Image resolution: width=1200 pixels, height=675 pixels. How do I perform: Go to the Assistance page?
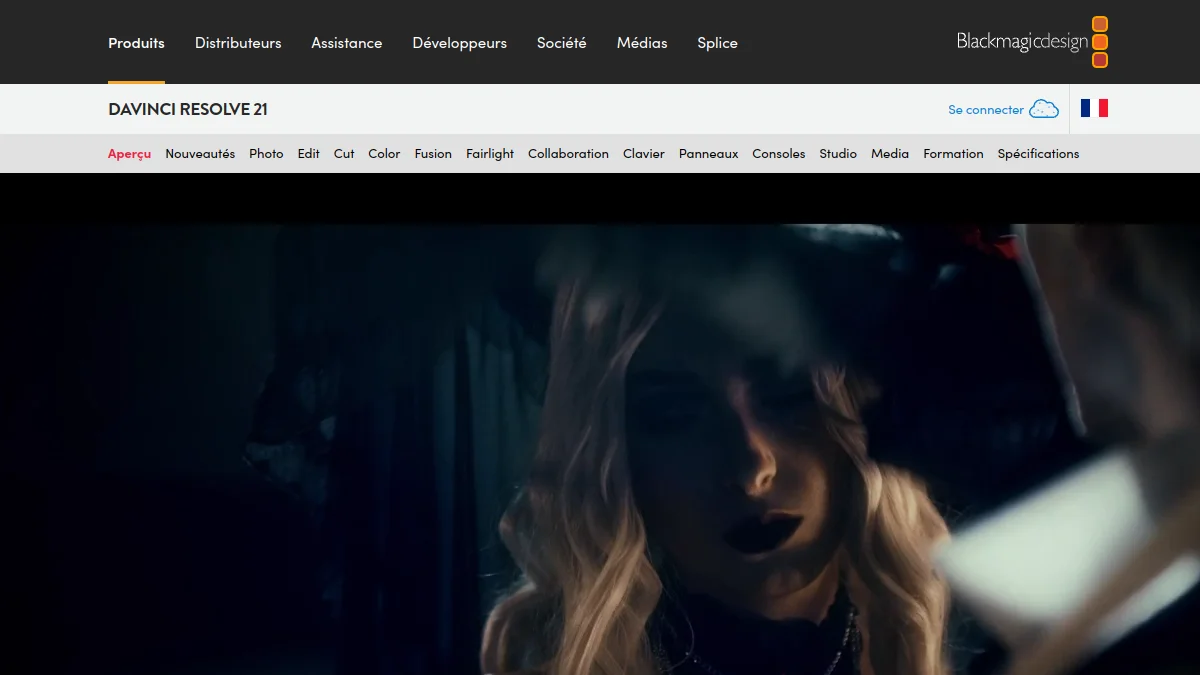(347, 43)
